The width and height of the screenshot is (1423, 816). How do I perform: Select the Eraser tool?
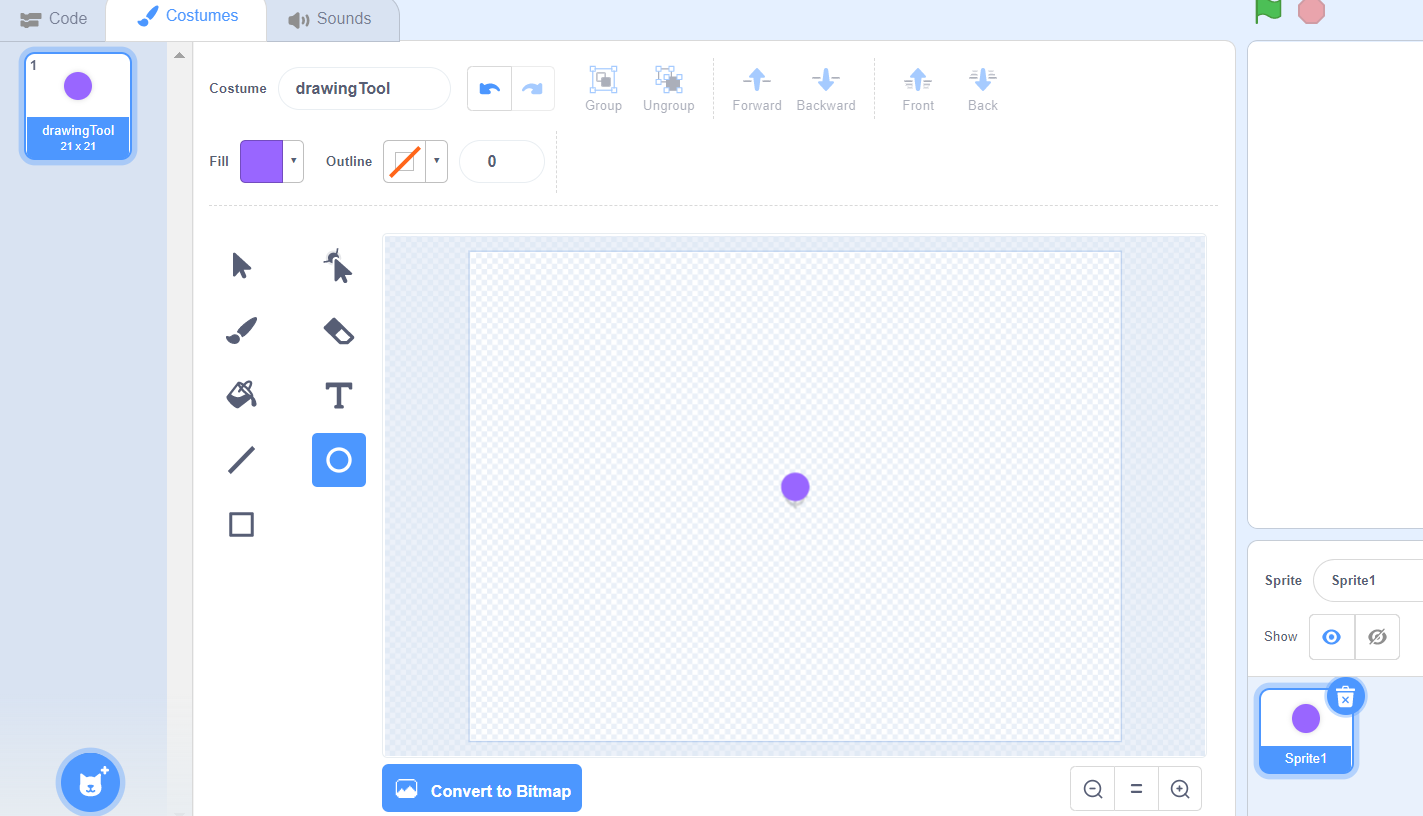tap(339, 331)
